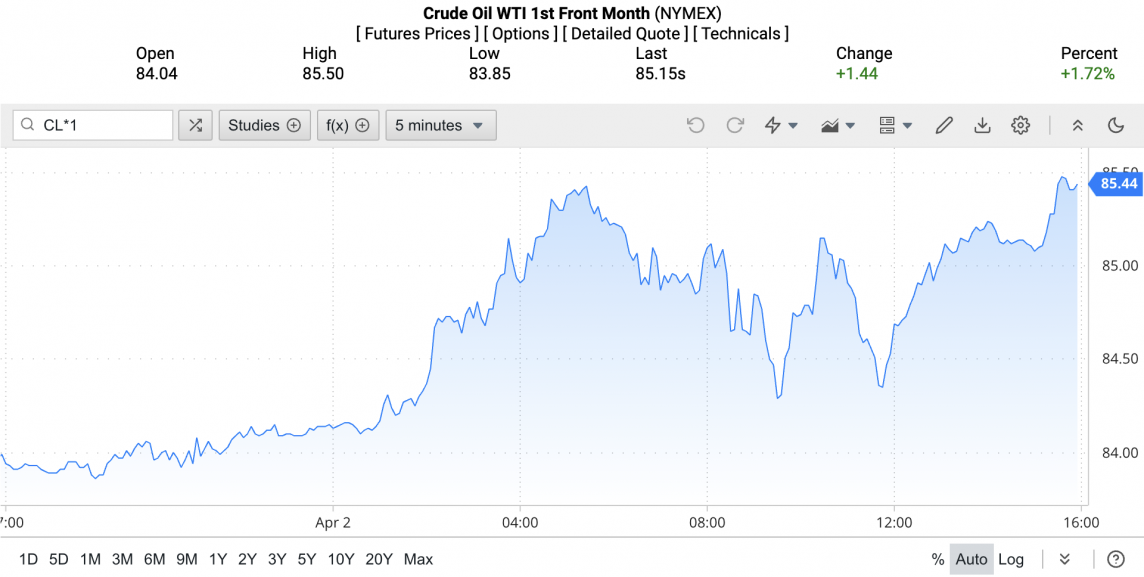Open help question mark icon
Screen dimensions: 1144x577
tap(1116, 559)
